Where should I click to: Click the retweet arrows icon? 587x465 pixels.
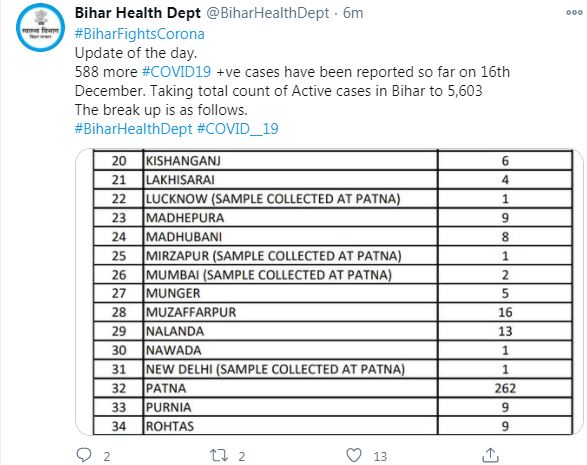(219, 456)
